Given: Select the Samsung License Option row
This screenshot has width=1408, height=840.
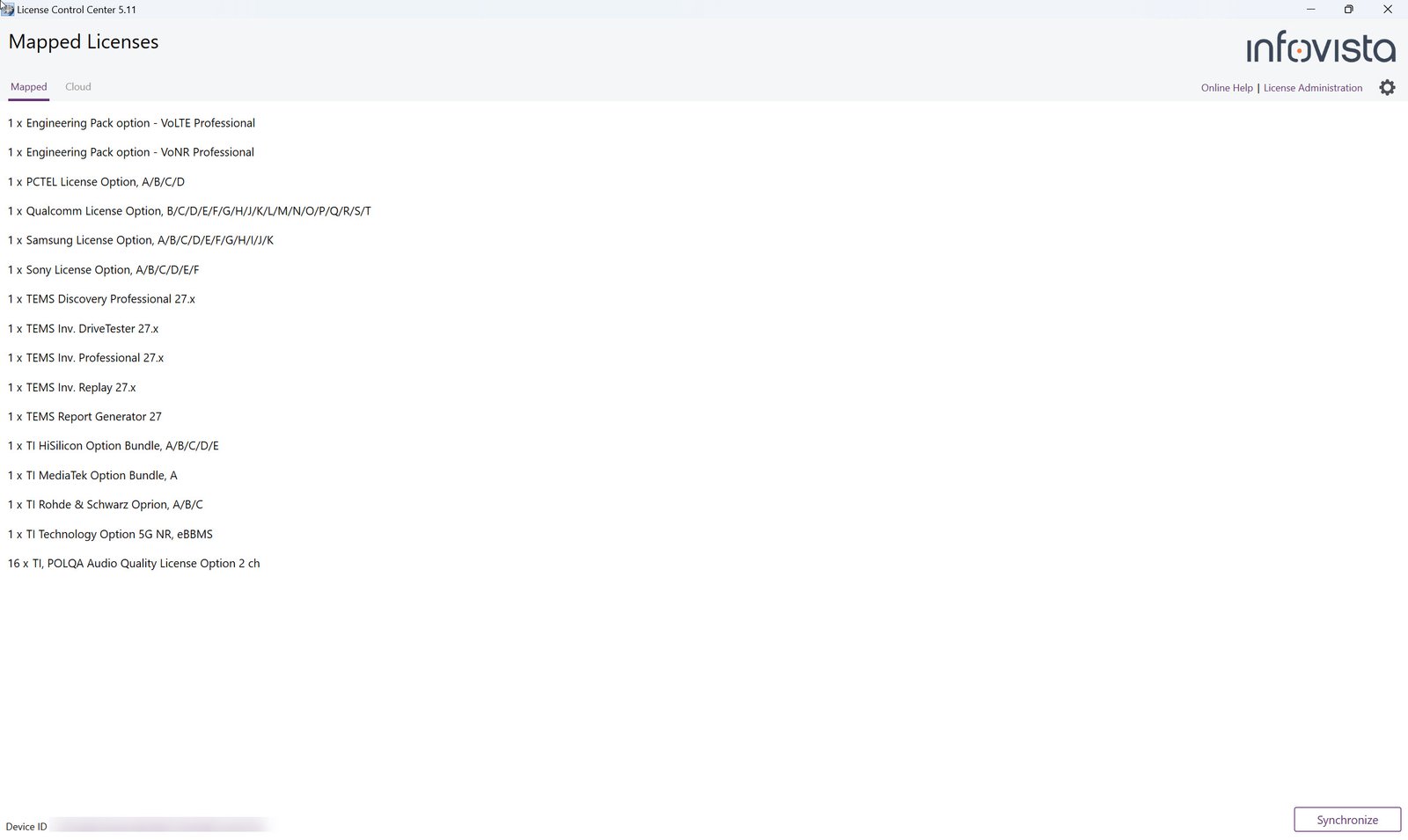Looking at the screenshot, I should tap(141, 240).
